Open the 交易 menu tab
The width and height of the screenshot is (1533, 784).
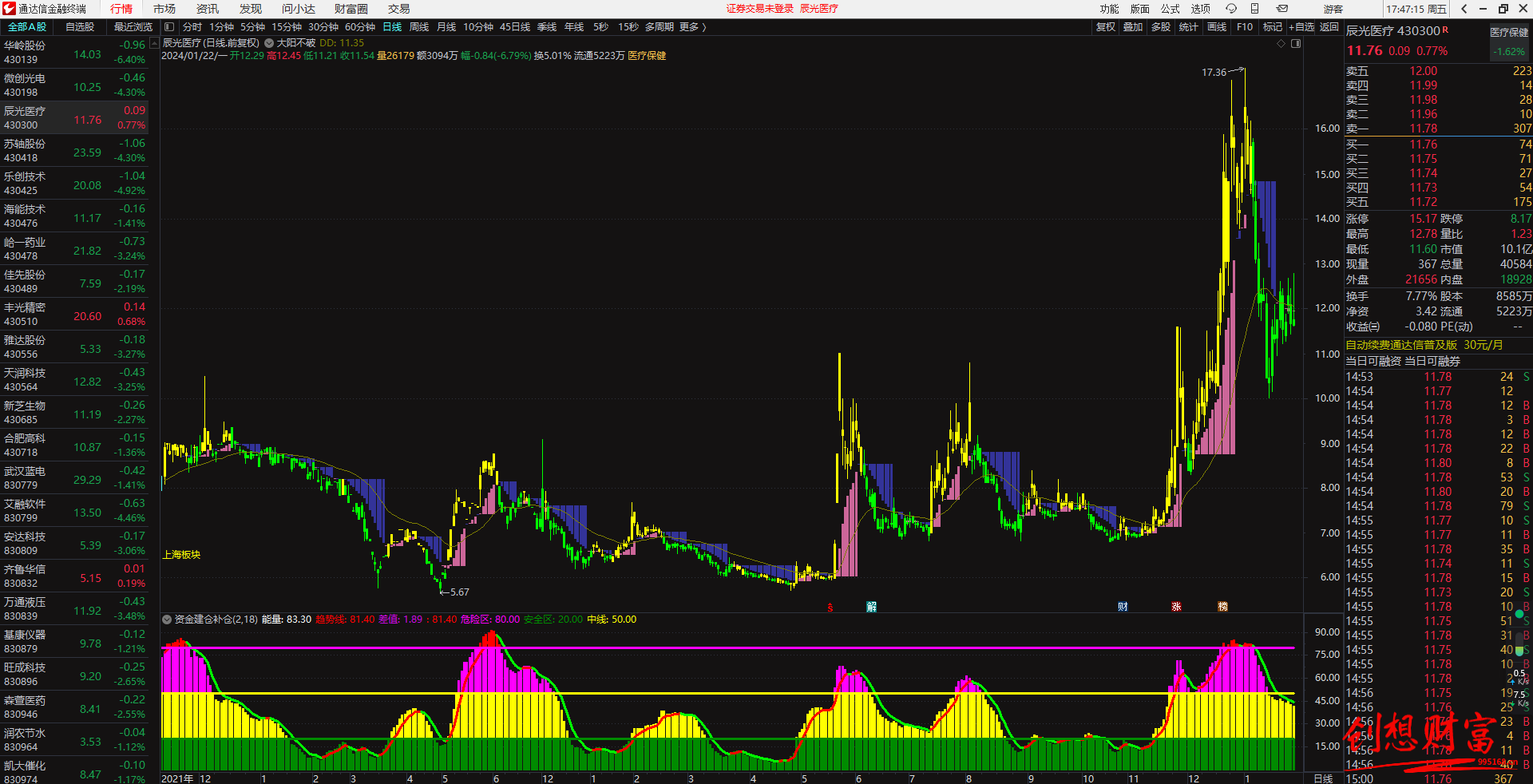pos(399,9)
